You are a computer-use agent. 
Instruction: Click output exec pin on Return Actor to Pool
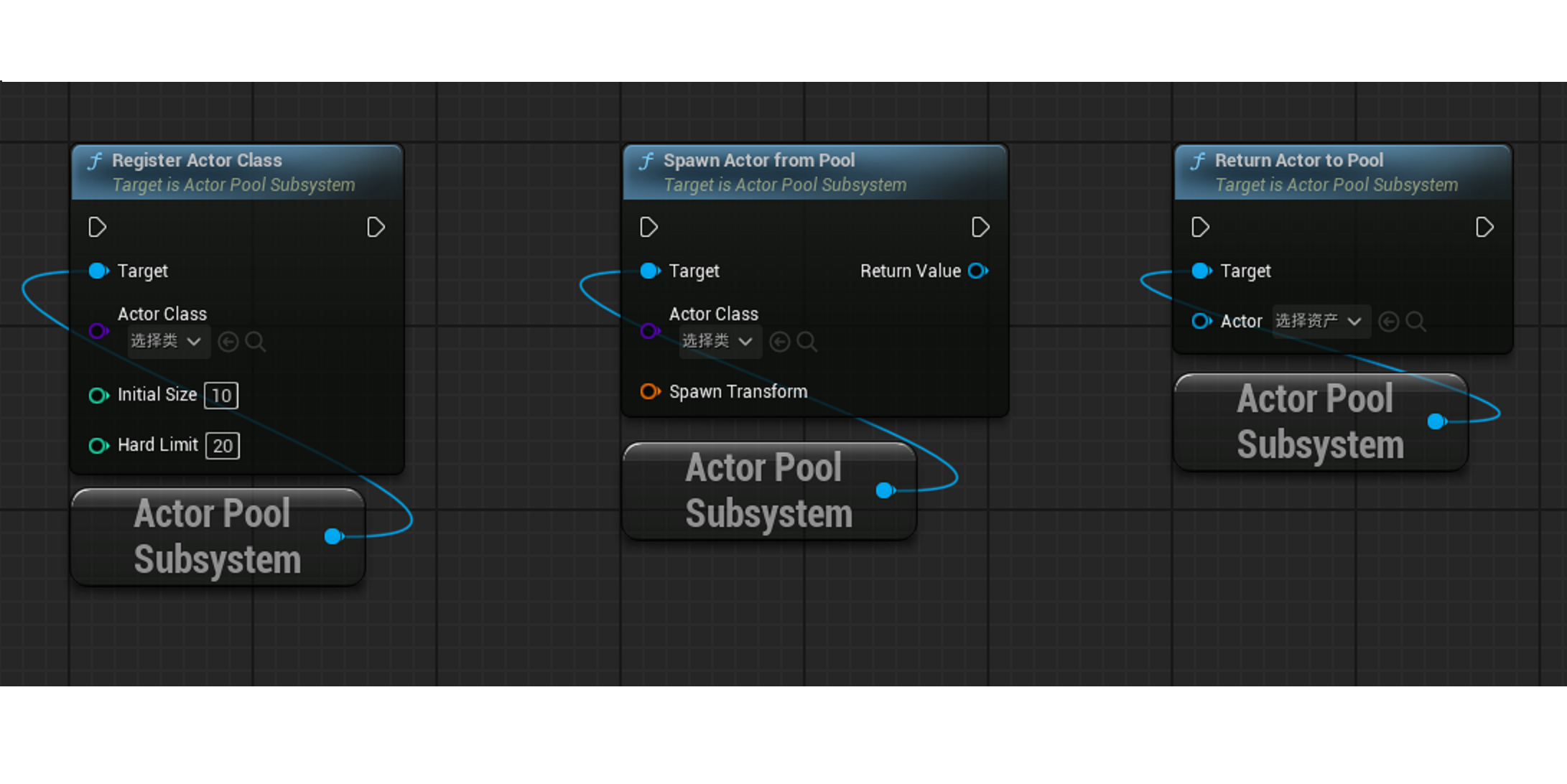coord(1484,228)
